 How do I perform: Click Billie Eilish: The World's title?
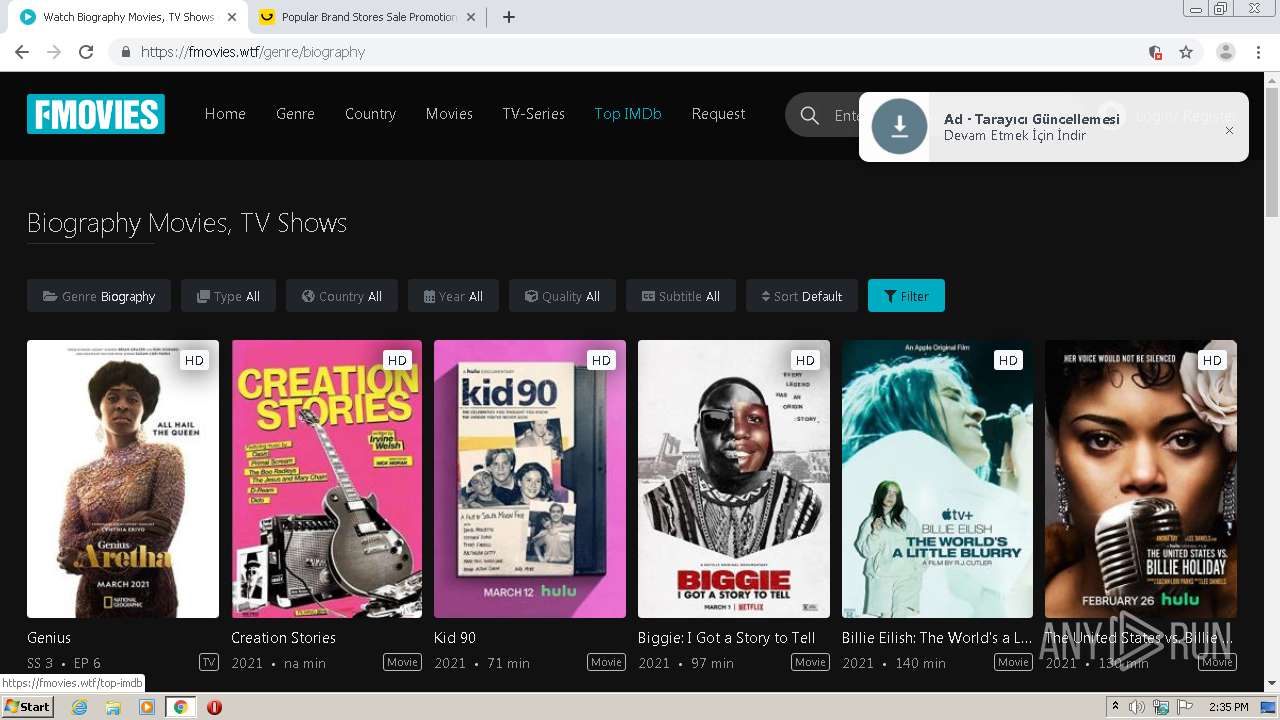pos(937,637)
